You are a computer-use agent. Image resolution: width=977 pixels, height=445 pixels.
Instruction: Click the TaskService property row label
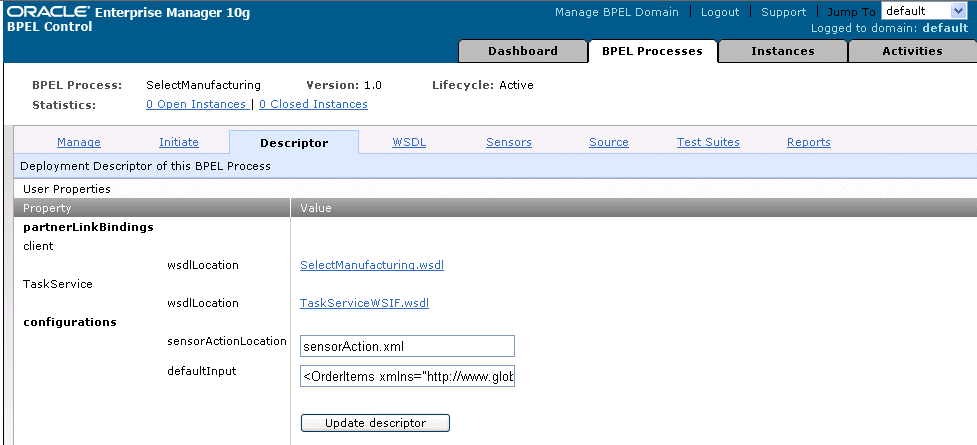pos(58,284)
